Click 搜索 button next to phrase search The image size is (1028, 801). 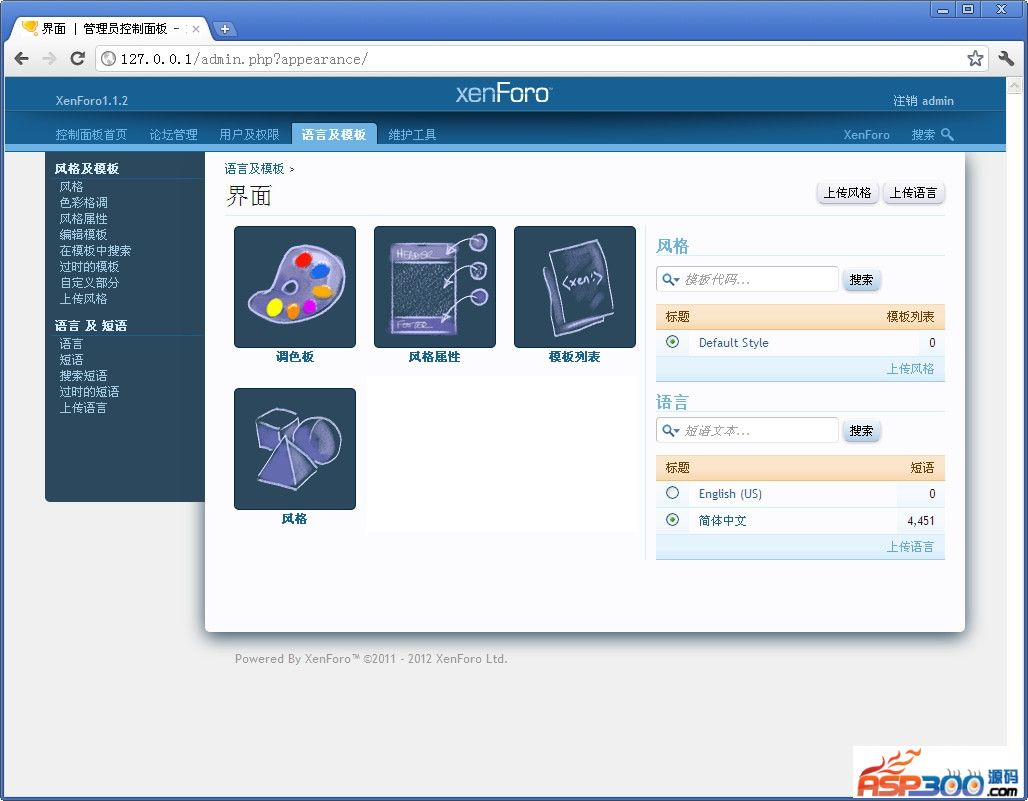point(861,431)
